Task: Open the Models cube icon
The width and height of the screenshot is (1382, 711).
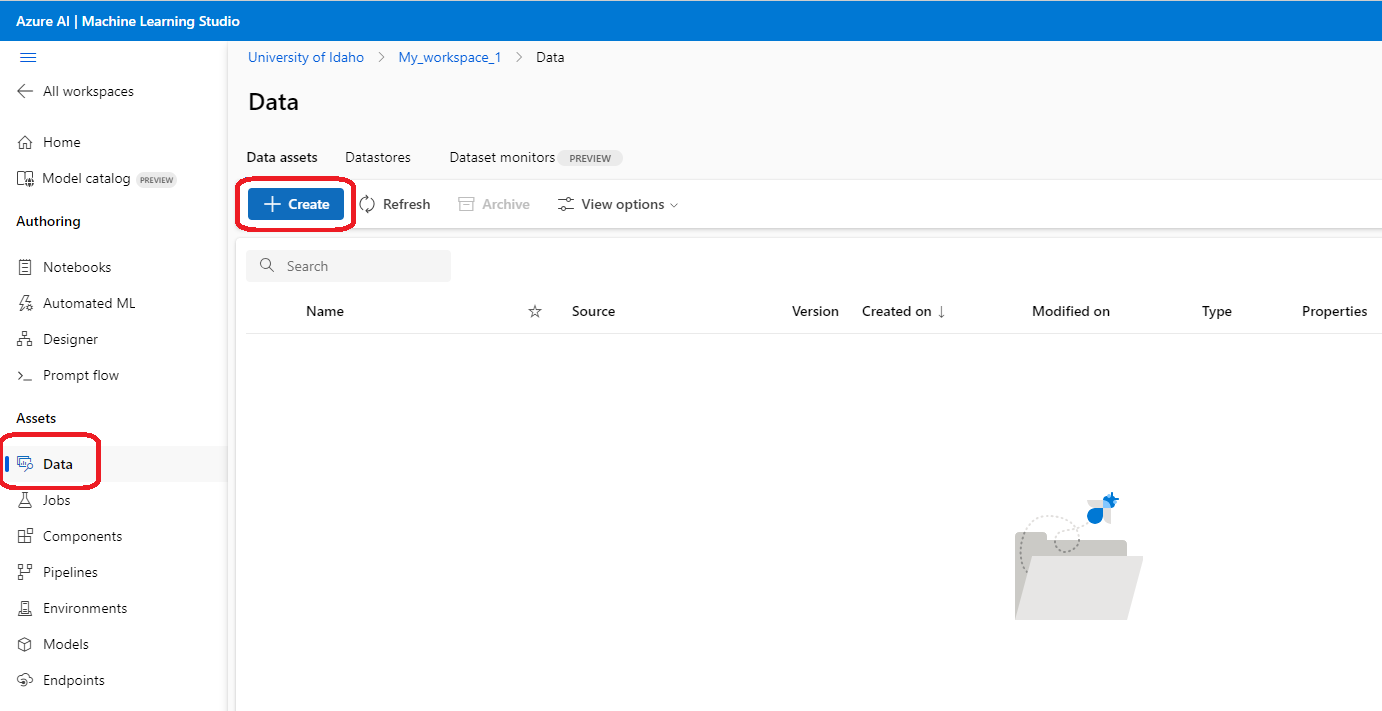Action: pyautogui.click(x=26, y=644)
